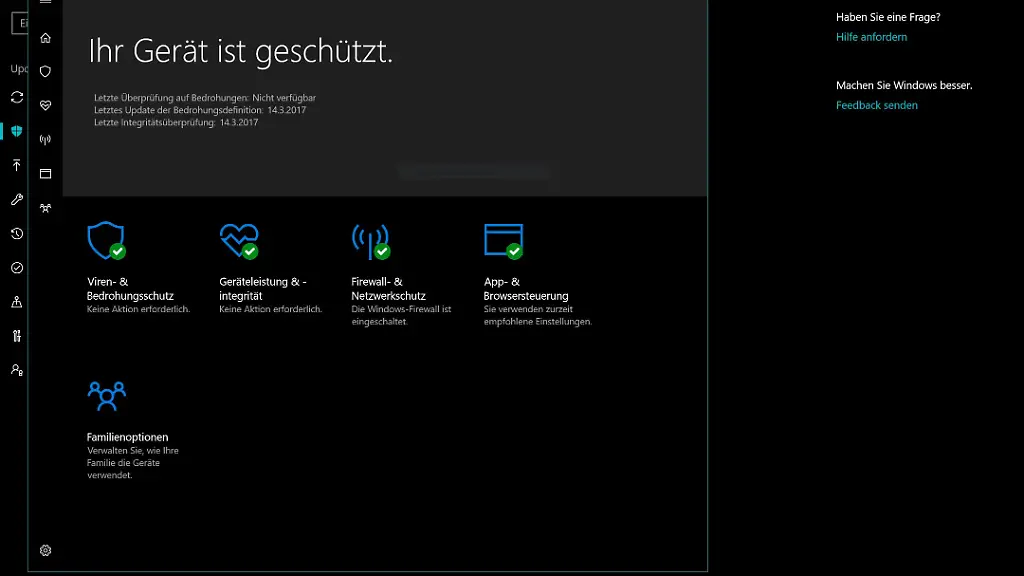
Task: Select the App & Browser window icon in sidebar
Action: click(x=44, y=174)
